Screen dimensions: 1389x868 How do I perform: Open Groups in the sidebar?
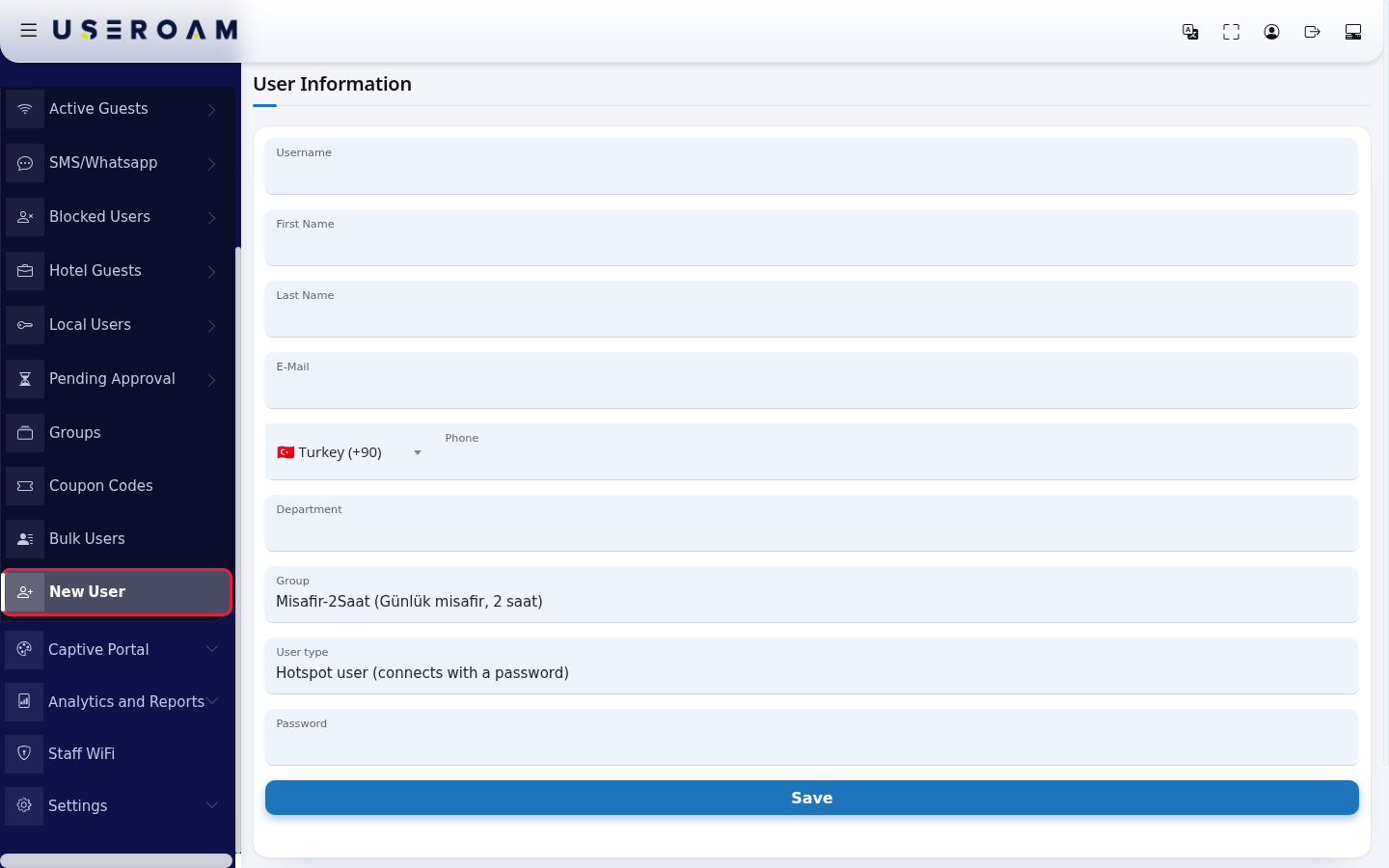117,433
